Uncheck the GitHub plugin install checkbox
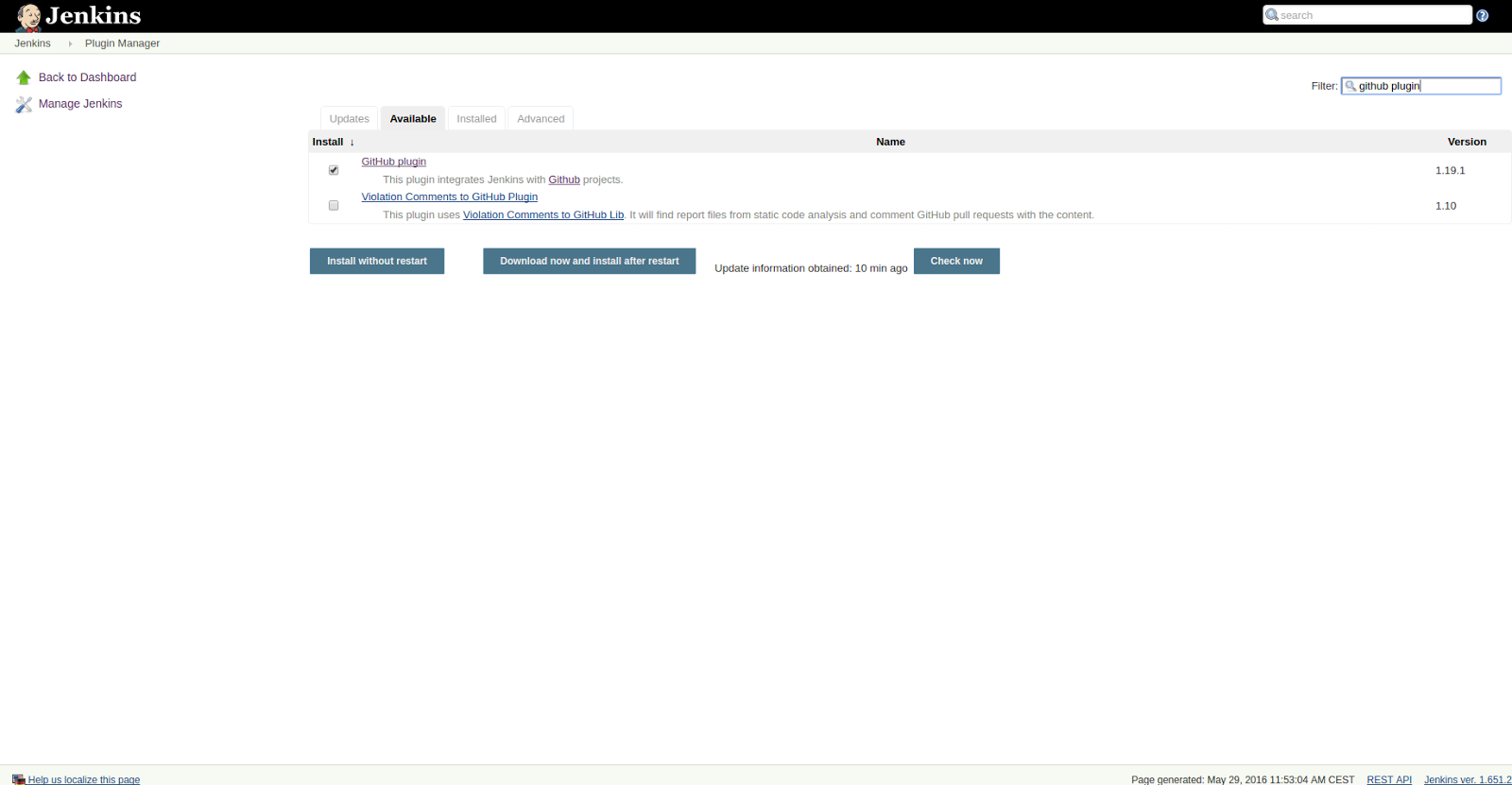 pos(334,170)
